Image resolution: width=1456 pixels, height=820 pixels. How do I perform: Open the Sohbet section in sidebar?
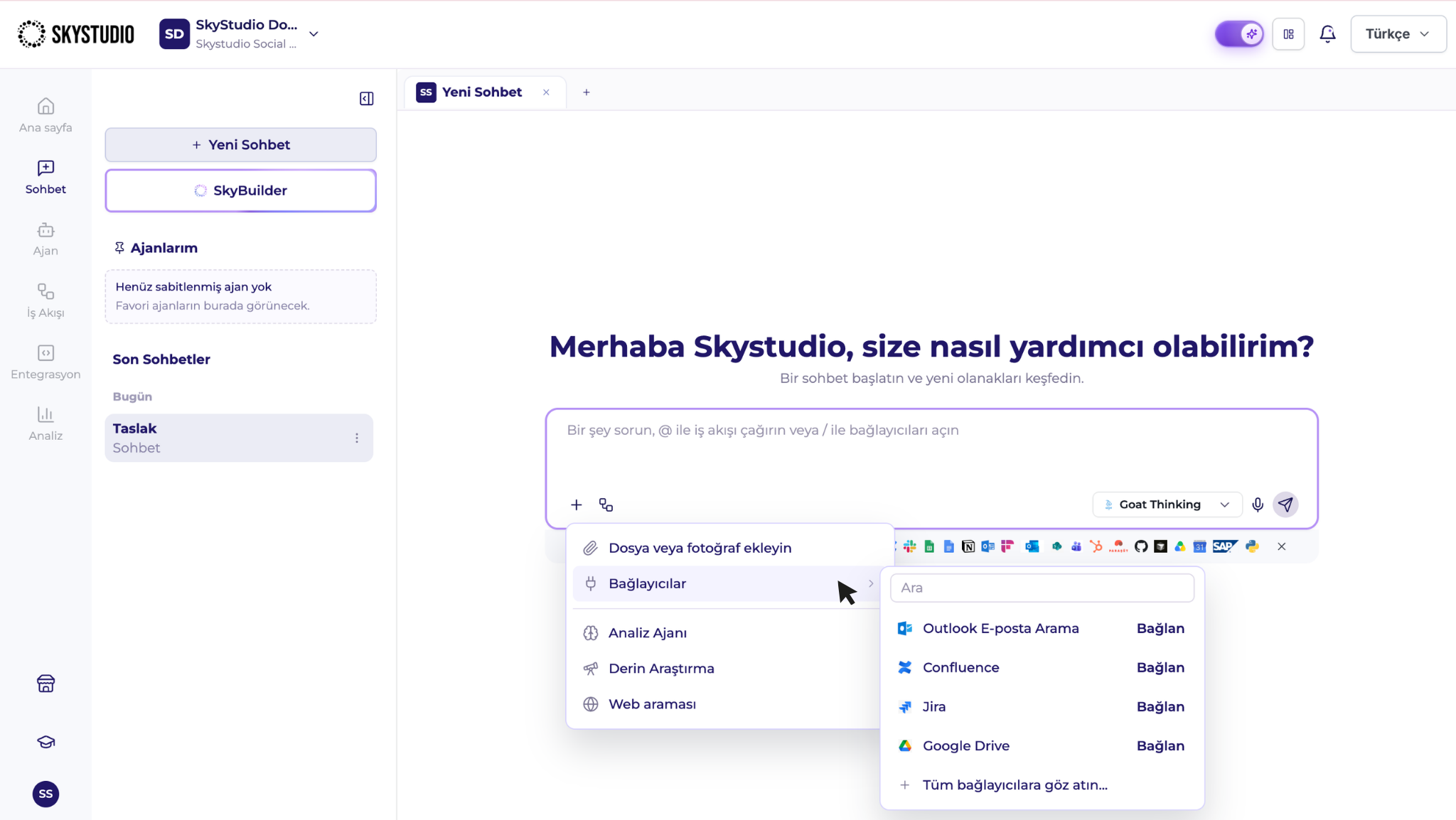pos(45,177)
